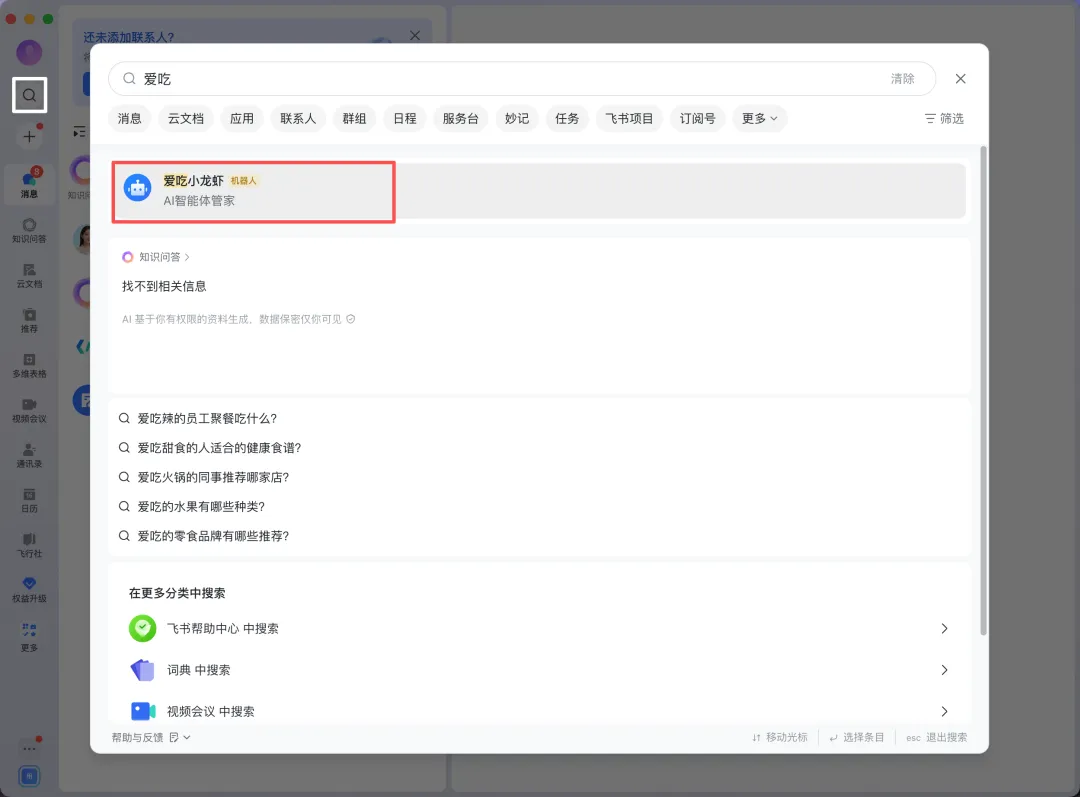Click the three-dot icon at sidebar bottom
This screenshot has width=1080, height=797.
pos(30,748)
